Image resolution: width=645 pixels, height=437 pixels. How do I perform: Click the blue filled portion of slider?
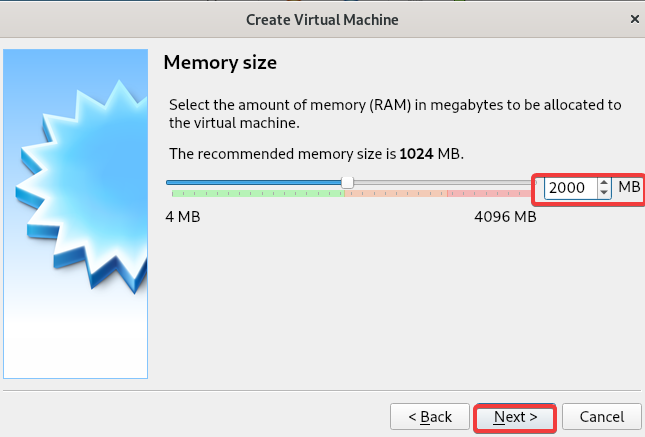(x=254, y=182)
